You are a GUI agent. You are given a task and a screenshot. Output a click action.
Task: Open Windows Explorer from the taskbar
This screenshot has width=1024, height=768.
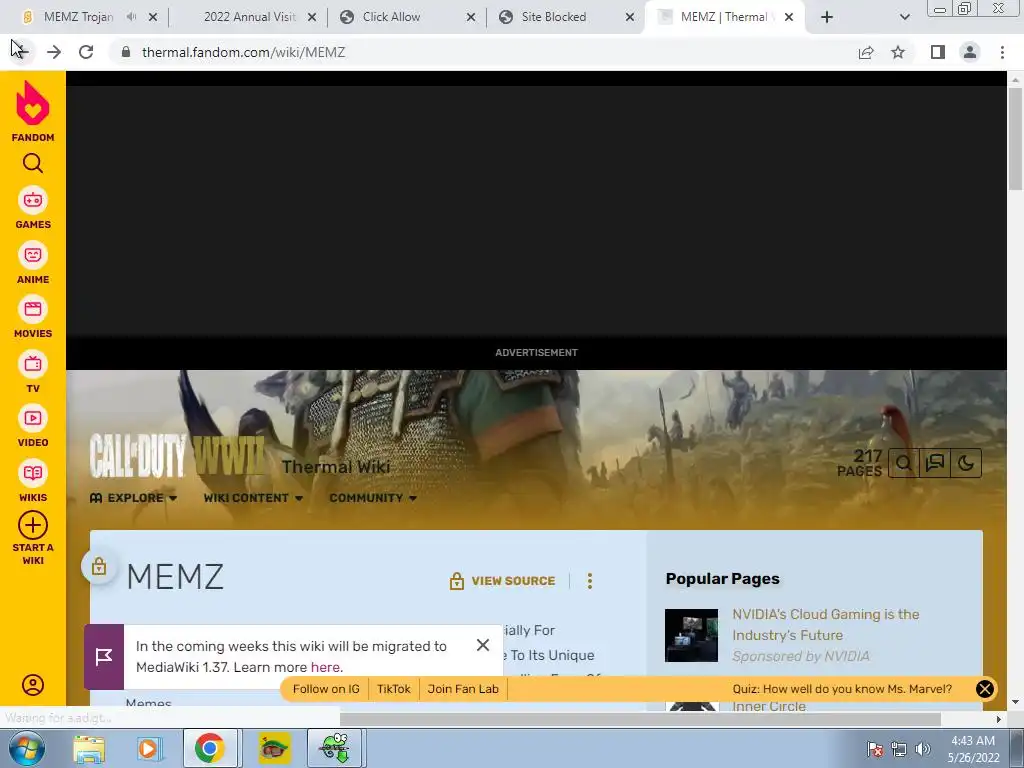click(x=88, y=748)
